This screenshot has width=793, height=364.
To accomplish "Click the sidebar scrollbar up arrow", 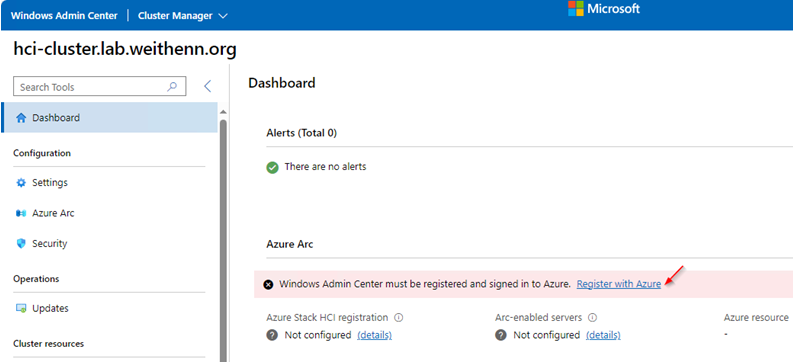I will point(223,112).
